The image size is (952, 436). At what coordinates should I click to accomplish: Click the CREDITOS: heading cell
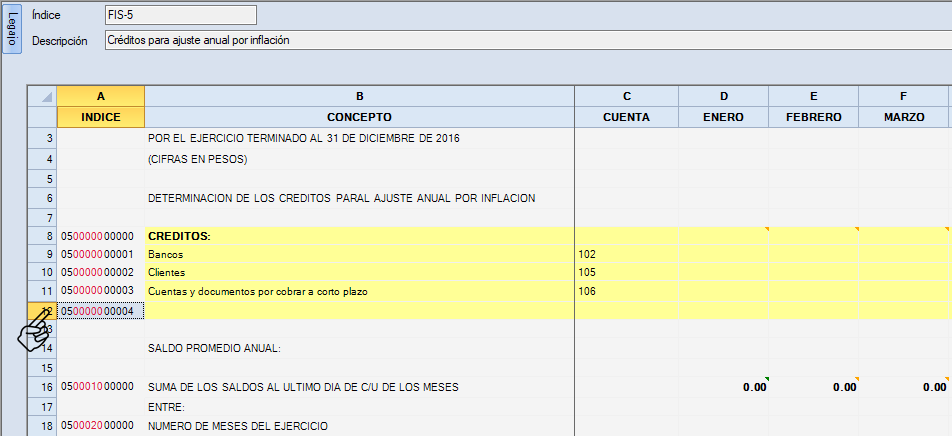coord(359,236)
